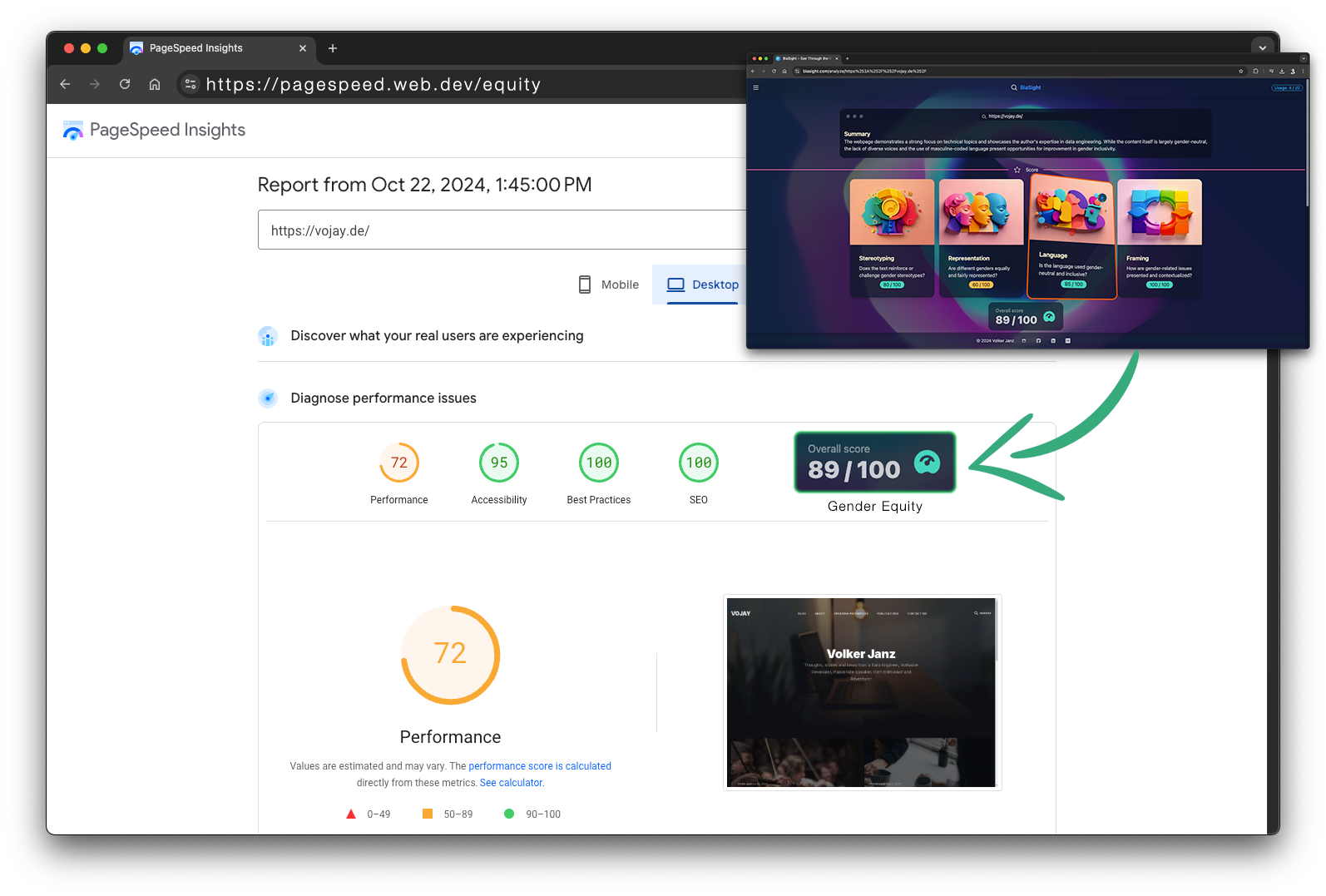Screen dimensions: 1326x896
Task: Click the browser back arrow
Action: coord(65,84)
